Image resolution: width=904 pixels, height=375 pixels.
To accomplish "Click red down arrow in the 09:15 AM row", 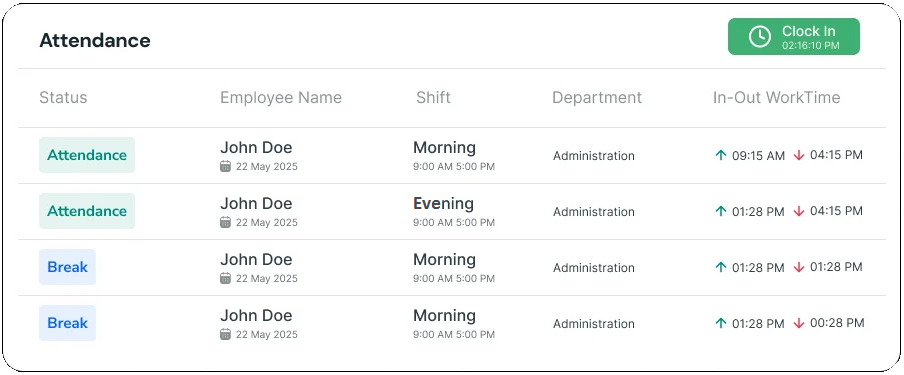I will tap(798, 155).
